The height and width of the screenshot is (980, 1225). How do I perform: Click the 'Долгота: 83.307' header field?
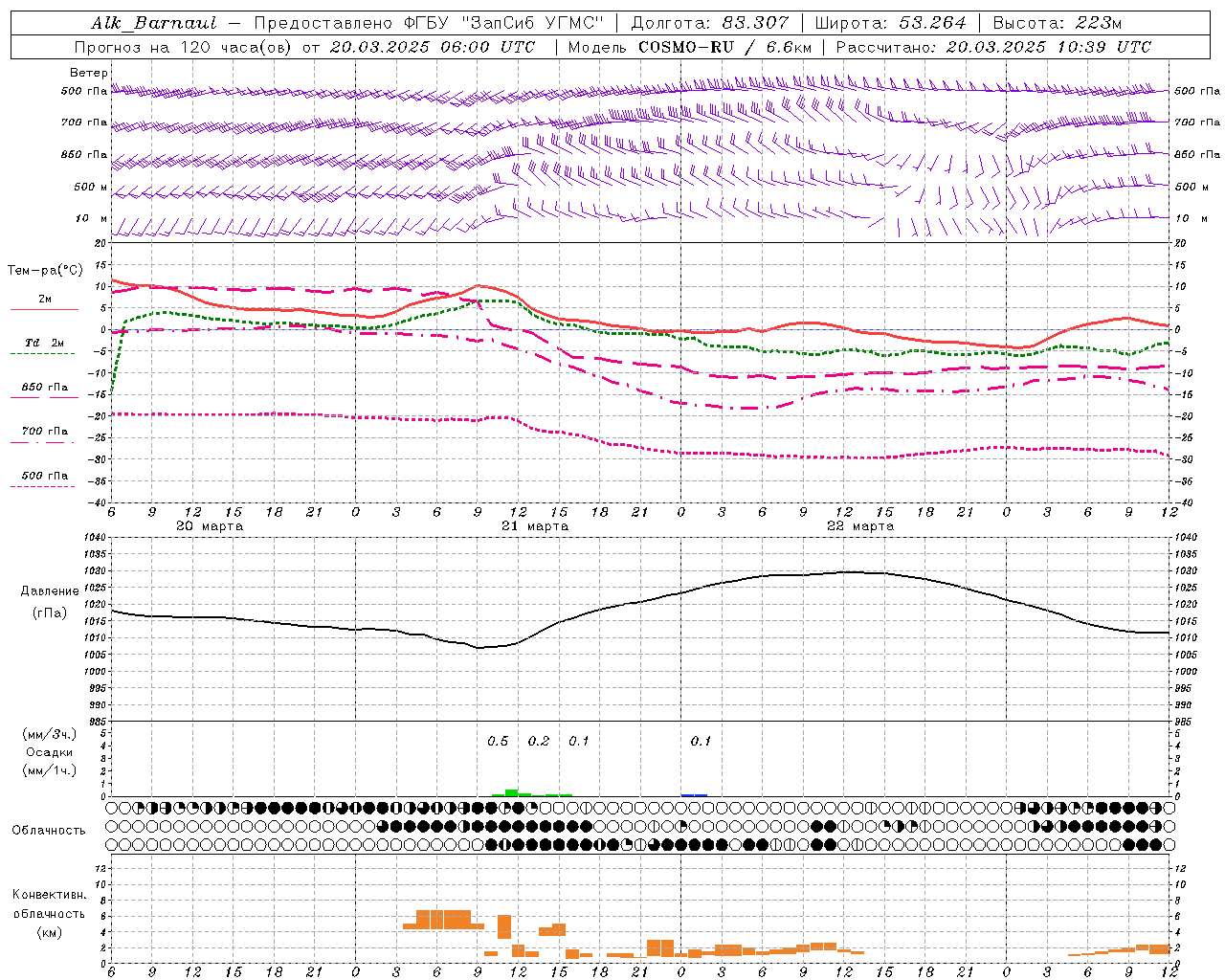(x=710, y=23)
